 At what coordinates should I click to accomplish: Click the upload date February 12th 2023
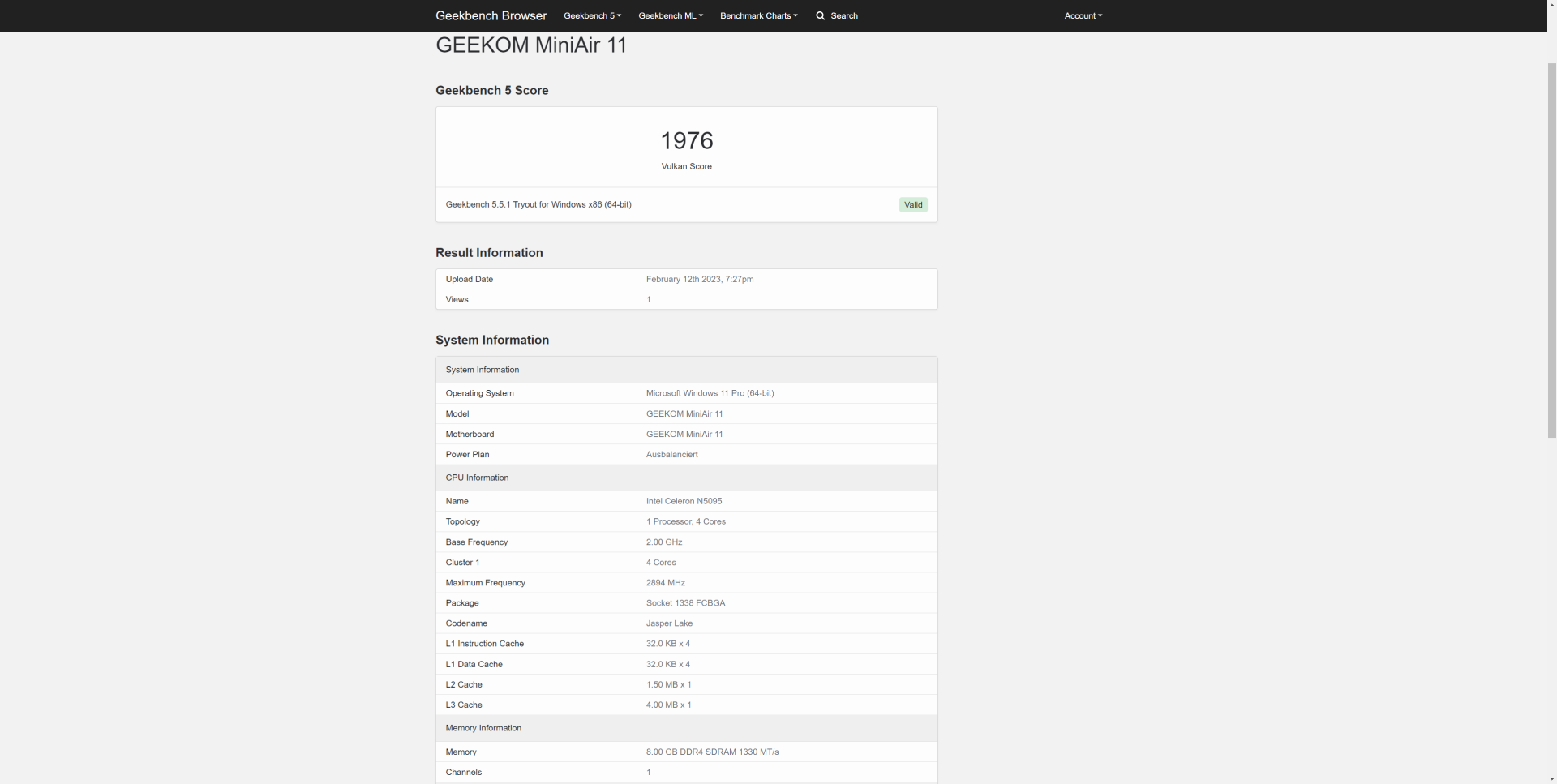pyautogui.click(x=700, y=279)
